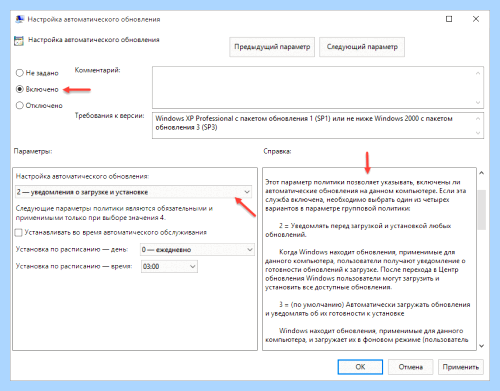
Task: Click comment box scroll up arrow
Action: coord(478,73)
